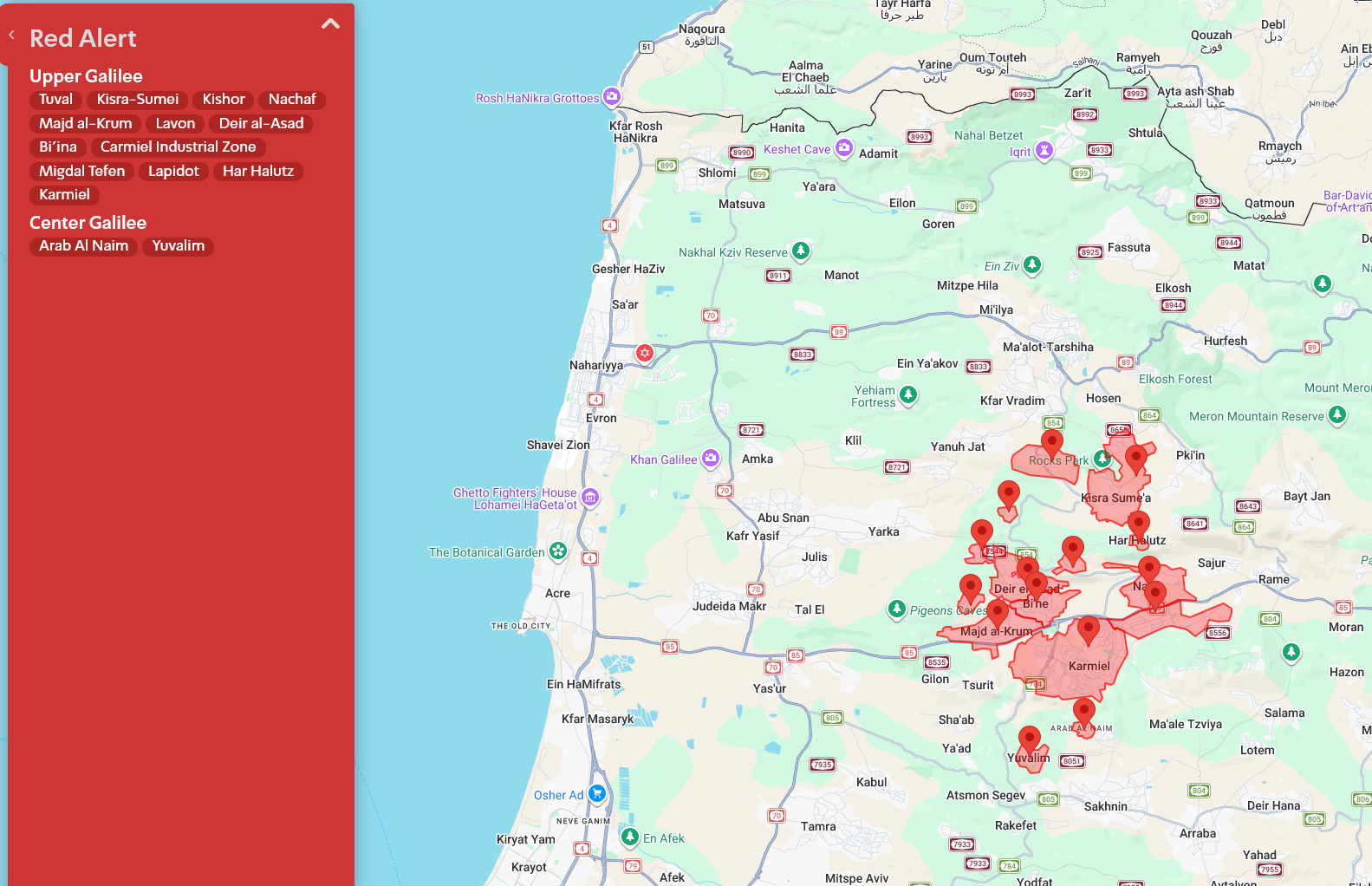The width and height of the screenshot is (1372, 886).
Task: Click The Botanical Garden icon
Action: (x=558, y=550)
